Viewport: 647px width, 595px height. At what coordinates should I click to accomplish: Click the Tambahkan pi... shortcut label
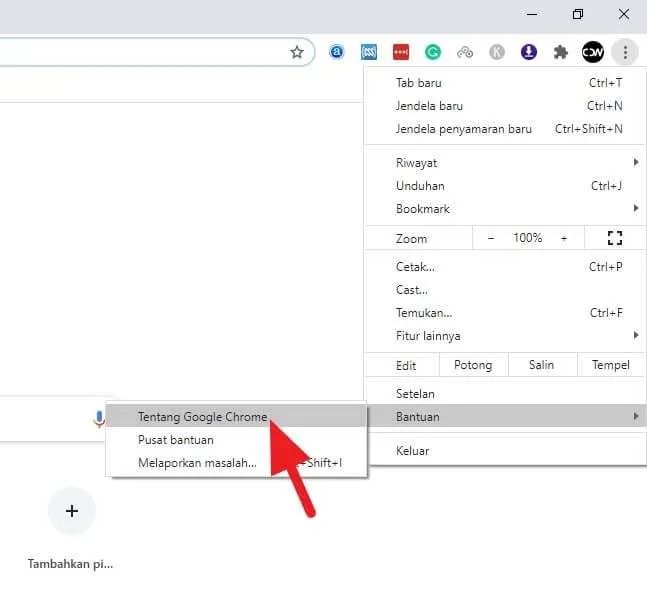(x=70, y=564)
